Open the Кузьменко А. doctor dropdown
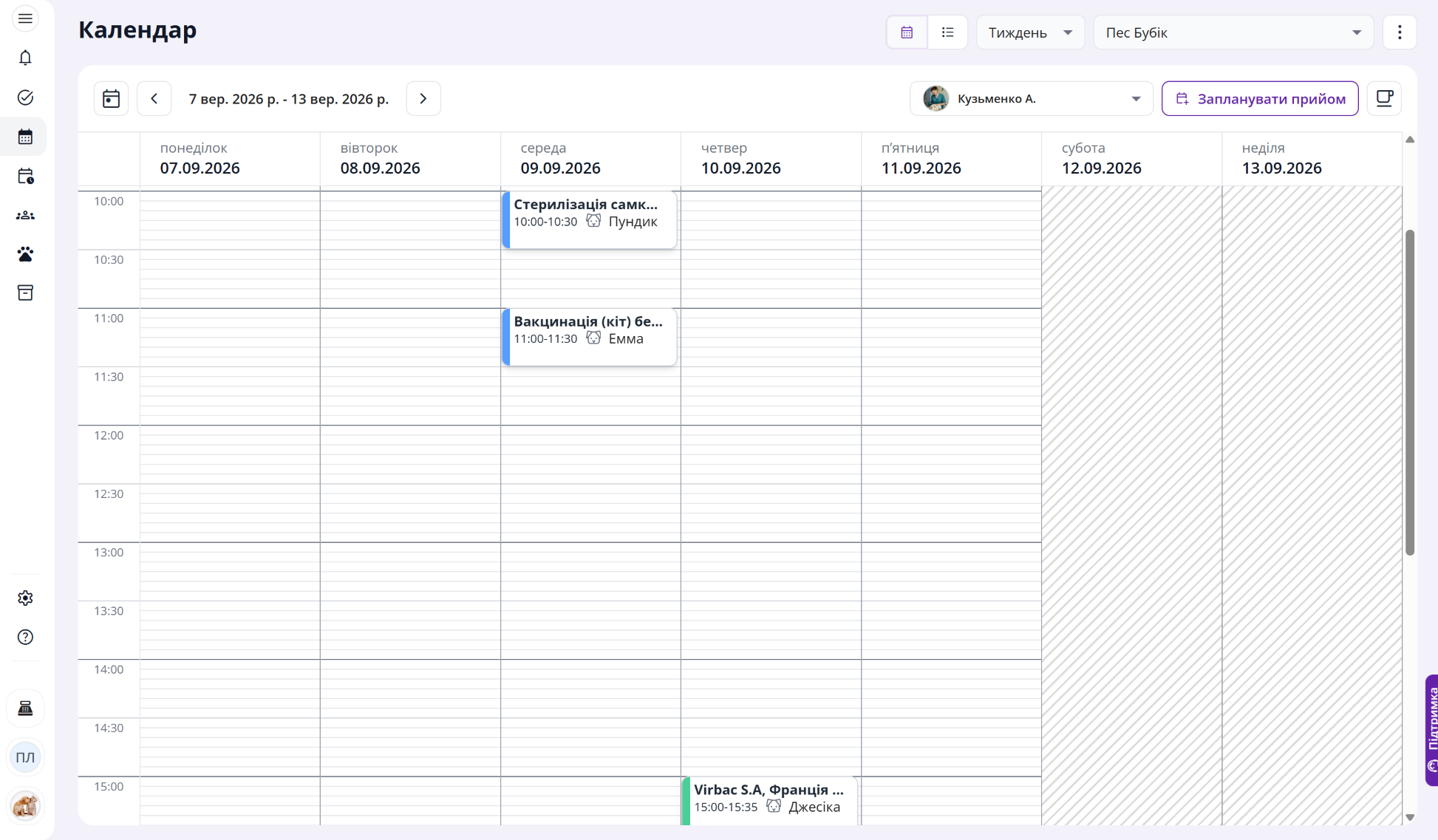This screenshot has width=1438, height=840. [x=1032, y=98]
